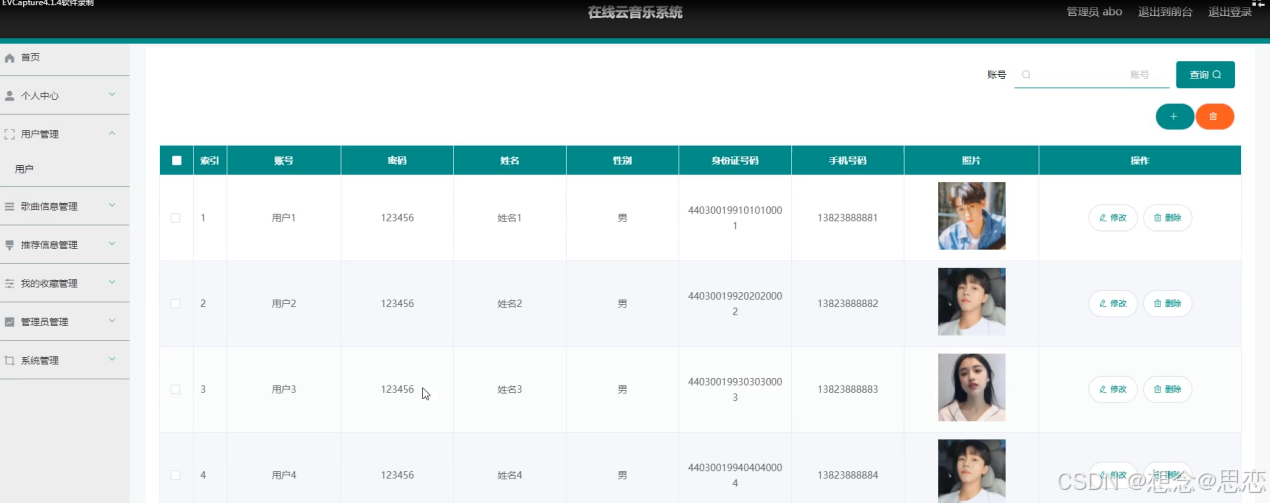Click the 账号 search input field
This screenshot has height=503, width=1270.
click(1092, 75)
